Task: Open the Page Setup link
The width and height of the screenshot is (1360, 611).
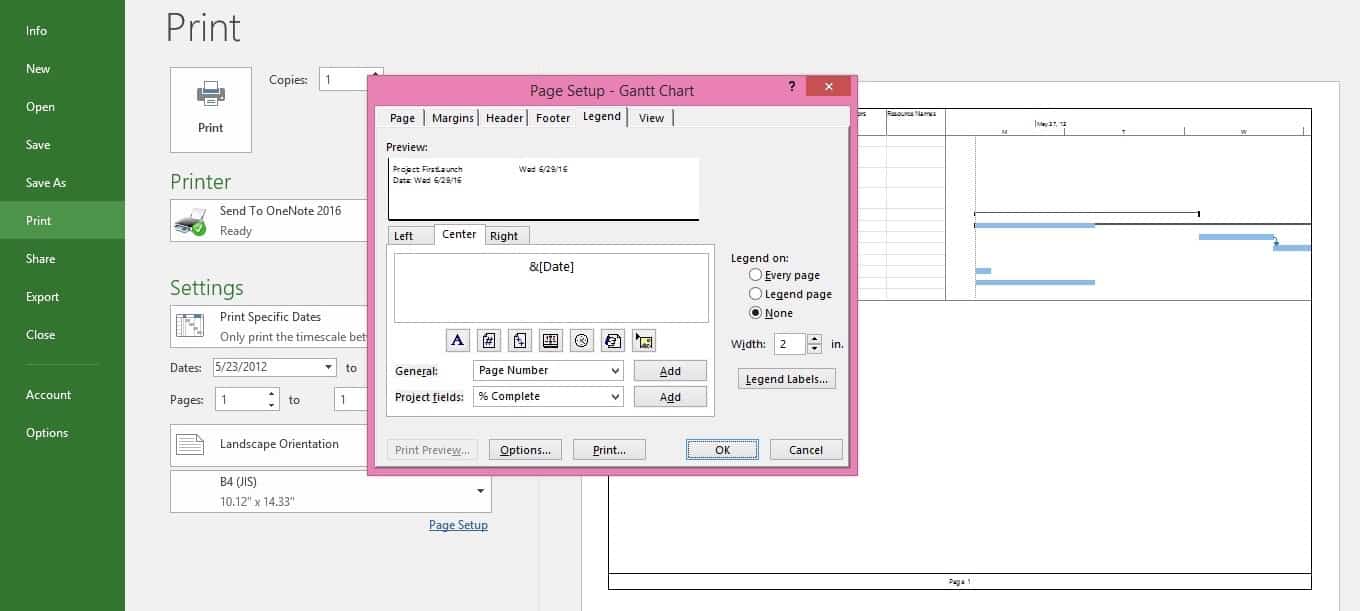Action: (x=458, y=525)
